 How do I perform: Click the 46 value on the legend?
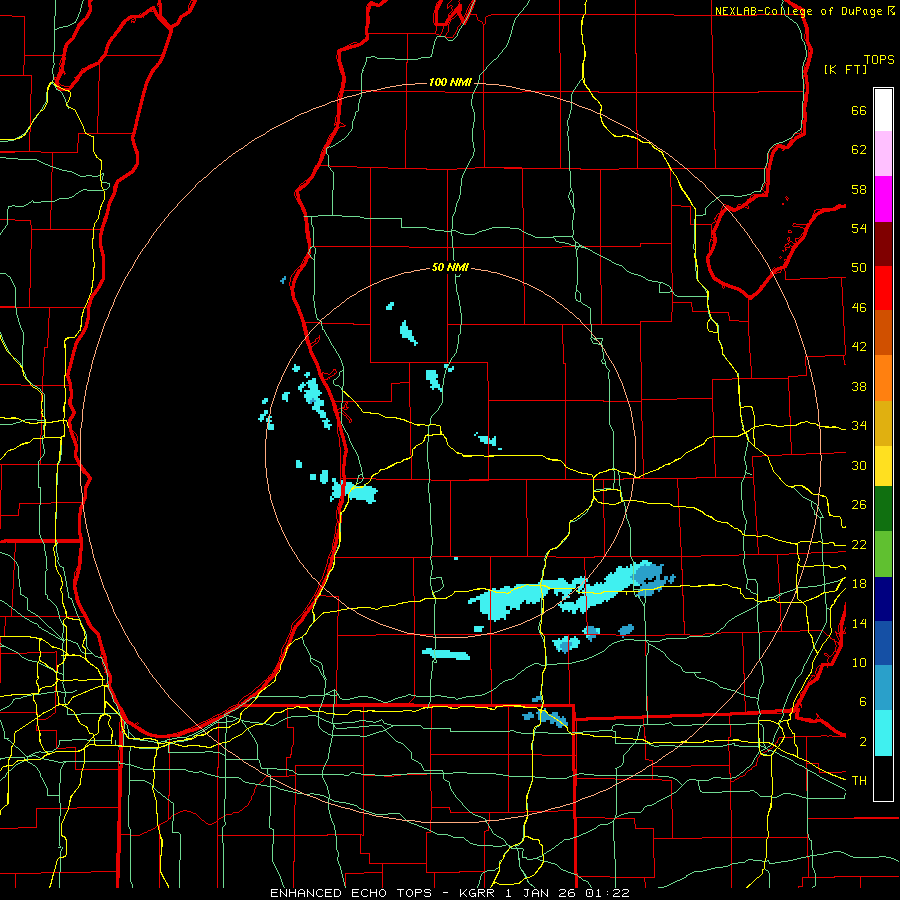[859, 308]
